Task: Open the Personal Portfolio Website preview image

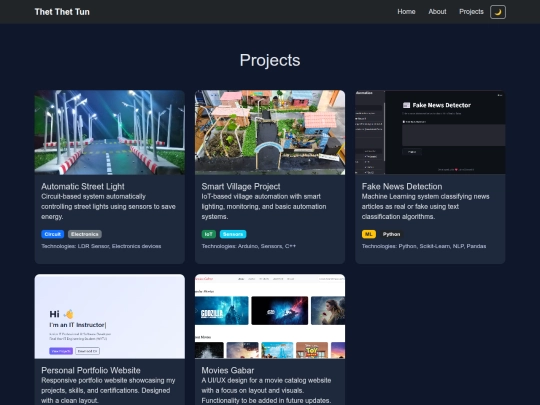Action: point(110,316)
